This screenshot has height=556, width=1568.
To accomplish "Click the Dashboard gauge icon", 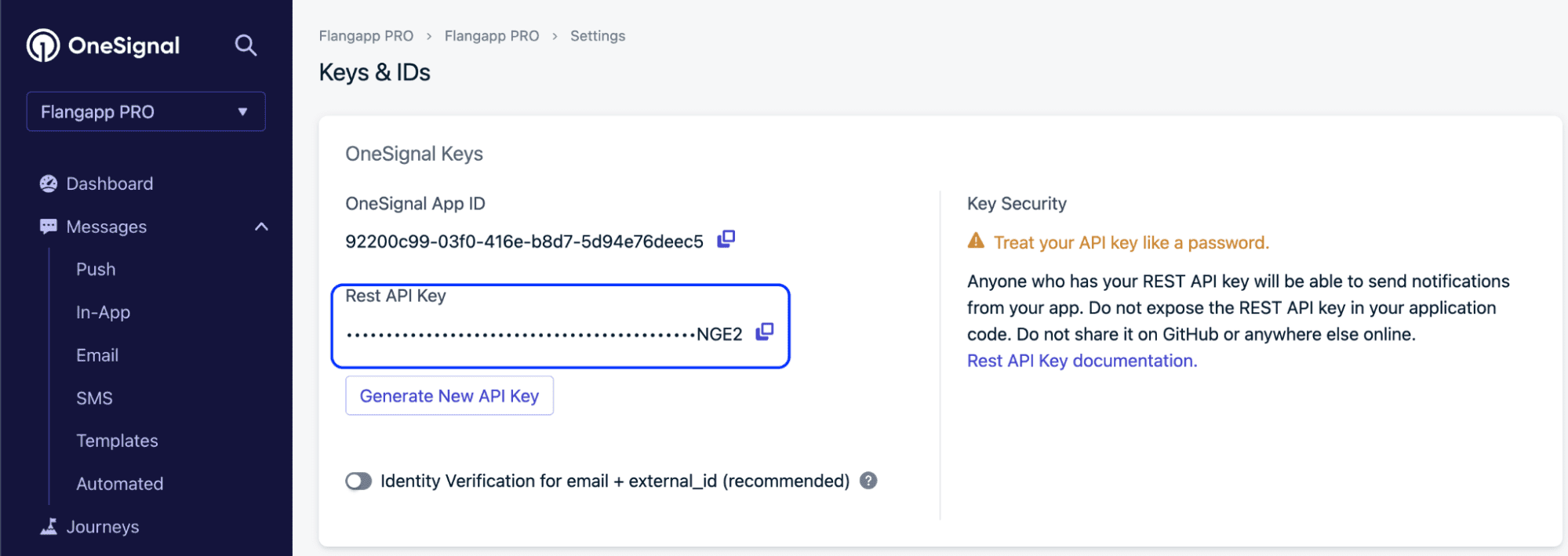I will (49, 184).
